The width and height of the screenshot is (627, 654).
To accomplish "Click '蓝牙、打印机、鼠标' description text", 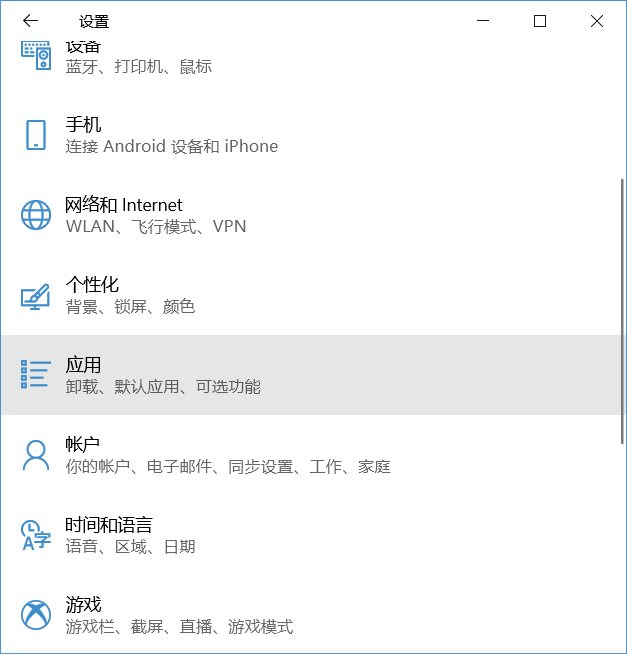I will click(138, 67).
